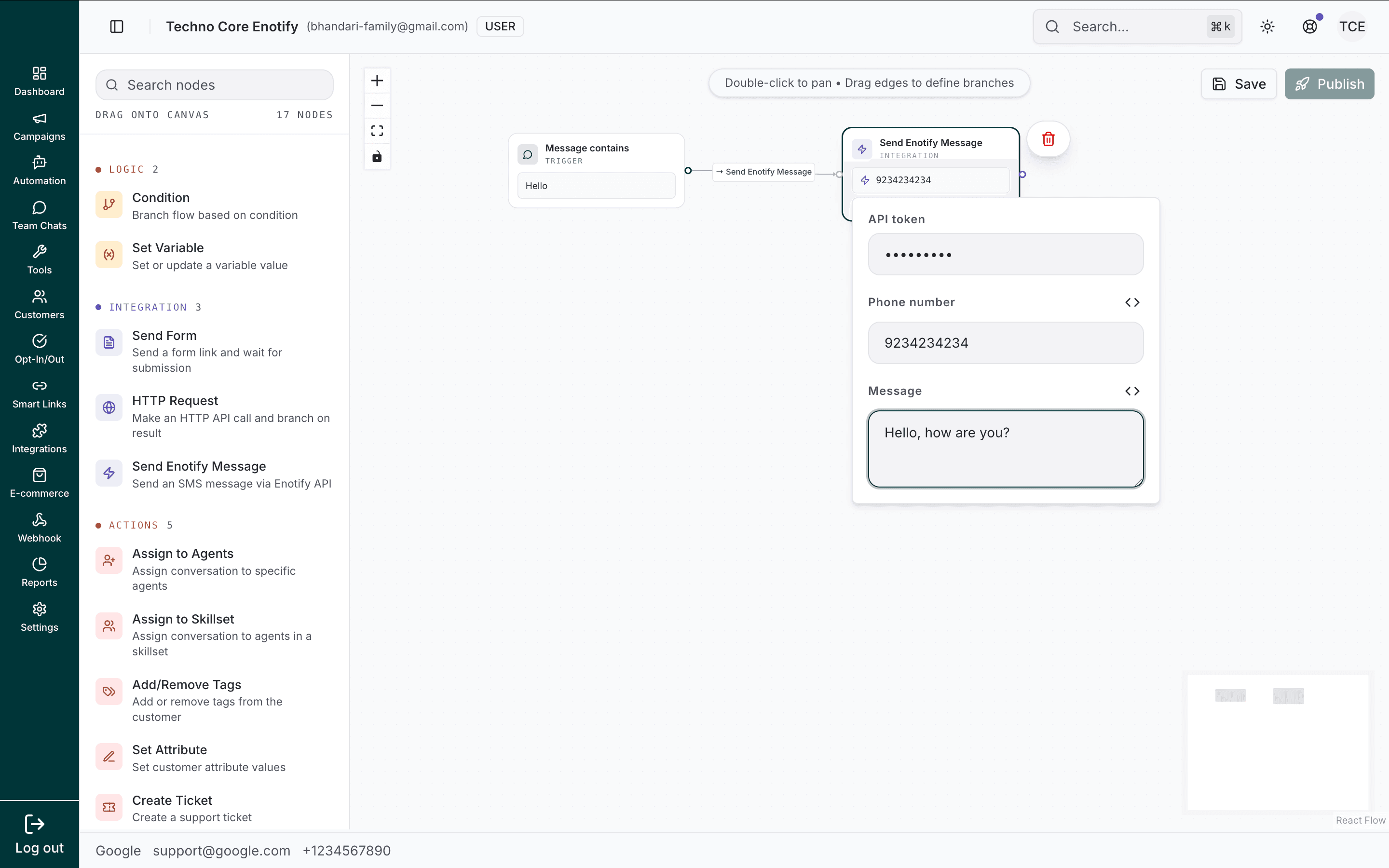
Task: Open Webhook settings
Action: click(x=40, y=528)
